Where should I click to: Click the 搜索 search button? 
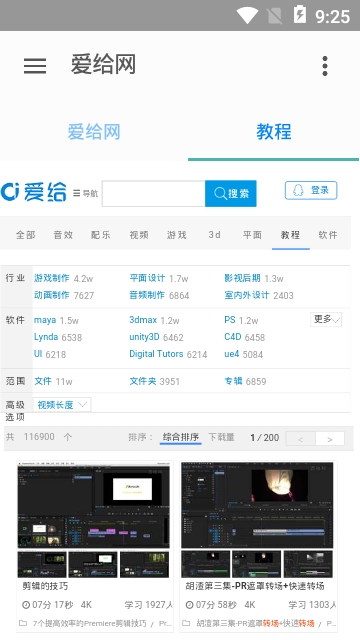pyautogui.click(x=231, y=193)
